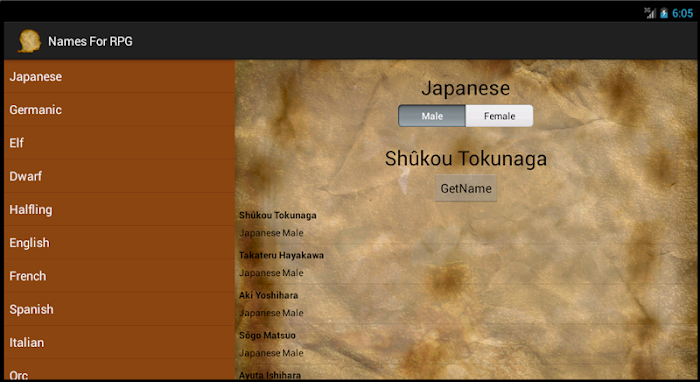Tap the Names For RPG app icon
The height and width of the screenshot is (382, 700).
click(29, 41)
